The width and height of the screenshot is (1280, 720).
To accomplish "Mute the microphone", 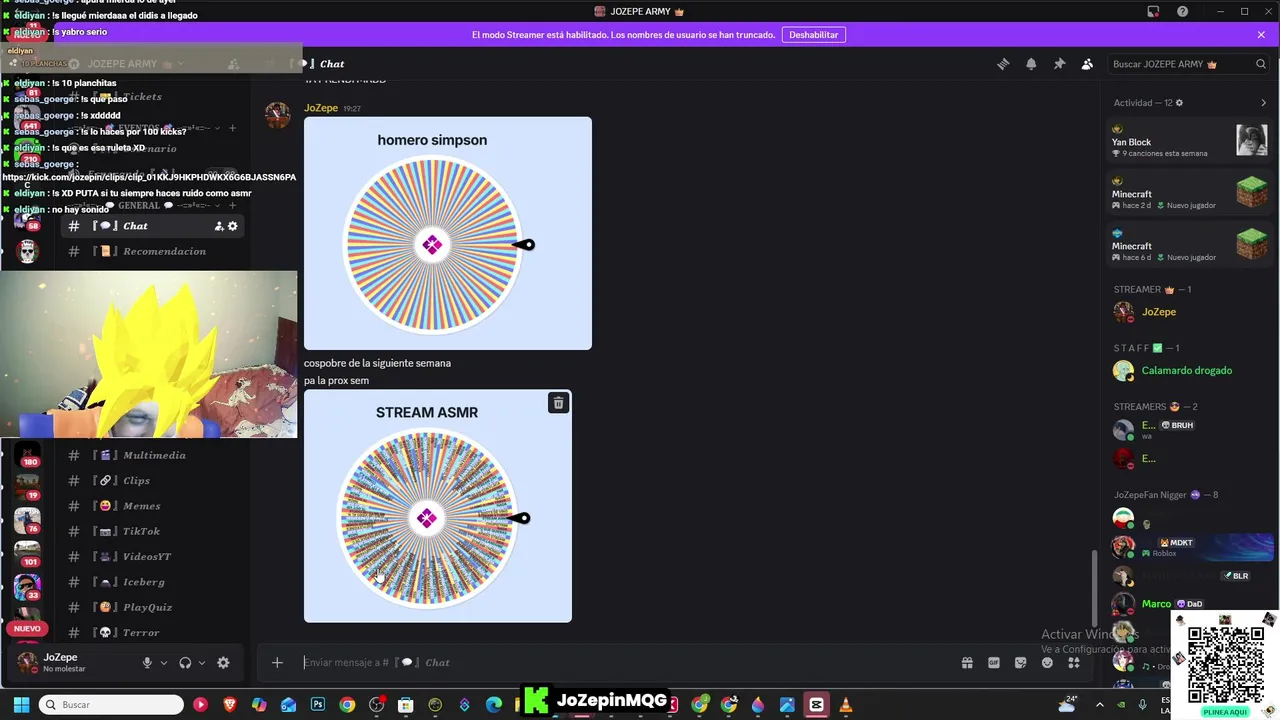I will (x=147, y=662).
